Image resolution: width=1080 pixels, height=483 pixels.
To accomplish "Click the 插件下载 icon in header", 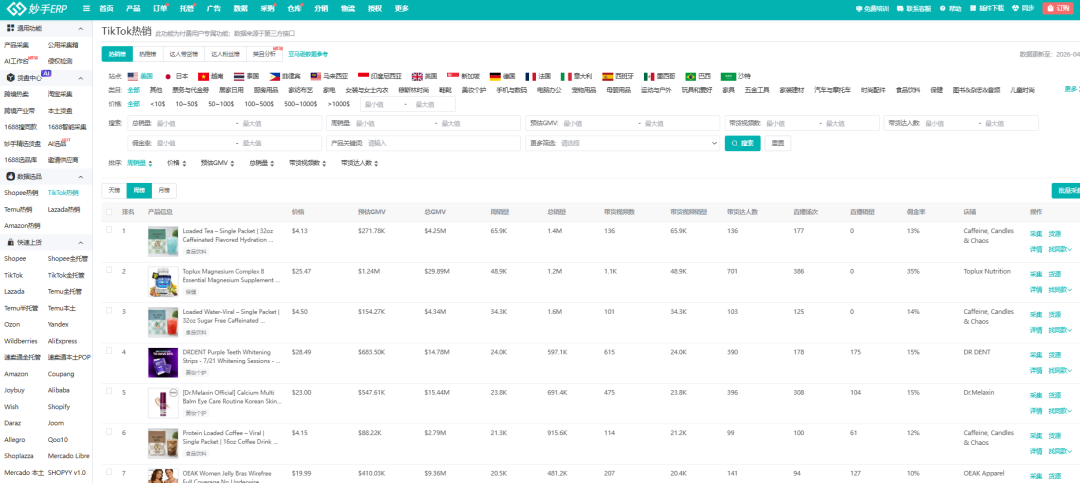I will [973, 8].
